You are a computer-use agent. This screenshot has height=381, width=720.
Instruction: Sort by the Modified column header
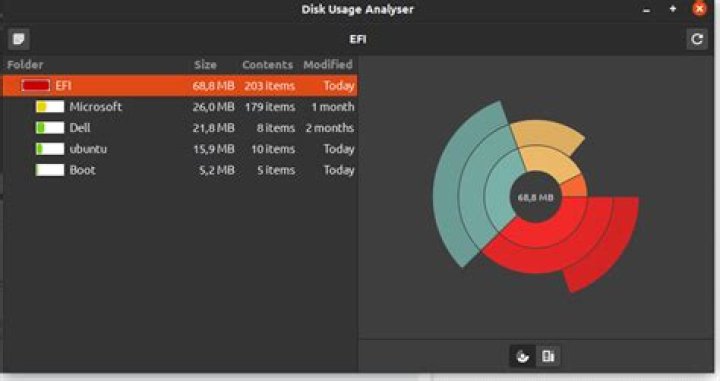click(x=328, y=65)
